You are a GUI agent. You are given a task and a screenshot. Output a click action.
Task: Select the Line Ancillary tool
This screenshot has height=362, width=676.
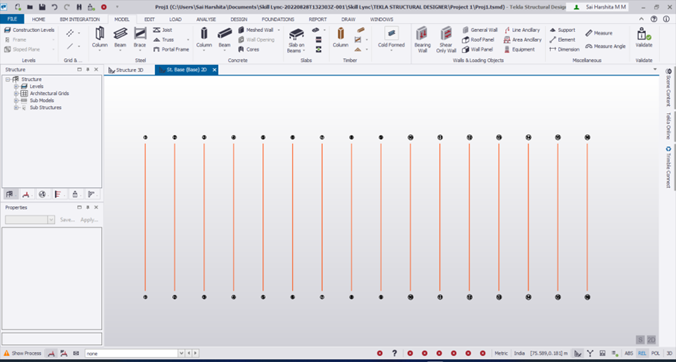522,30
